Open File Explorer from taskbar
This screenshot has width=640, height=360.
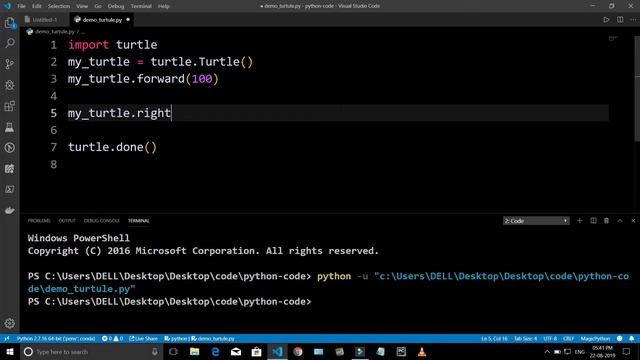pos(194,351)
